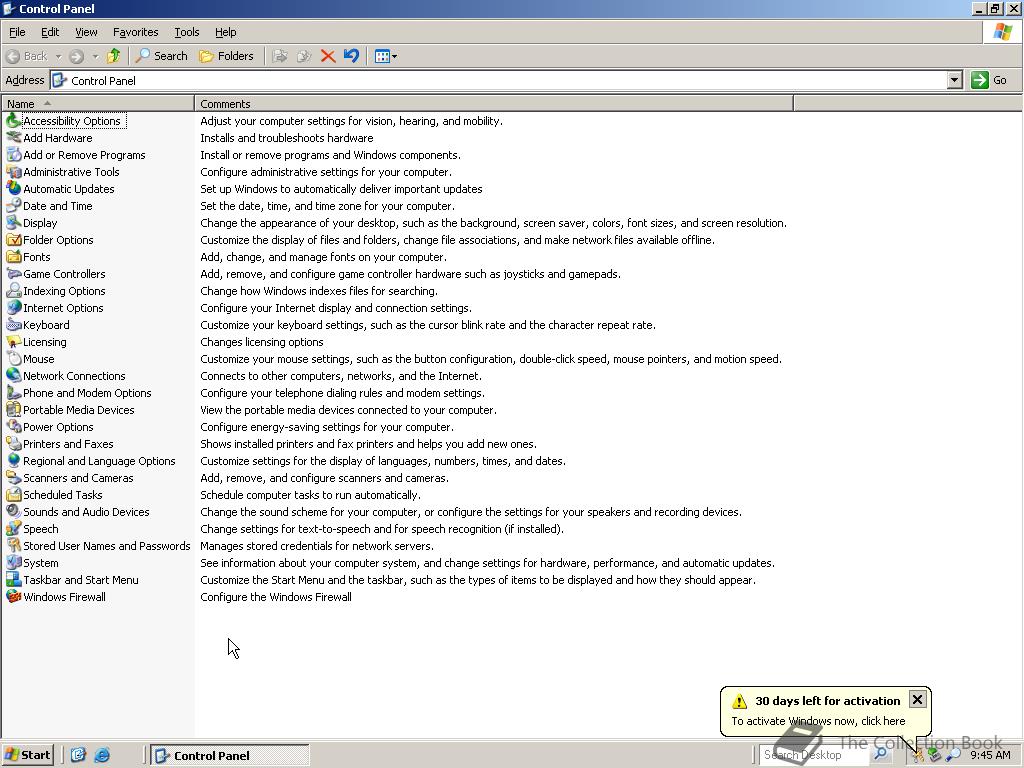Image resolution: width=1024 pixels, height=768 pixels.
Task: Click the Display applet icon
Action: pyautogui.click(x=13, y=223)
